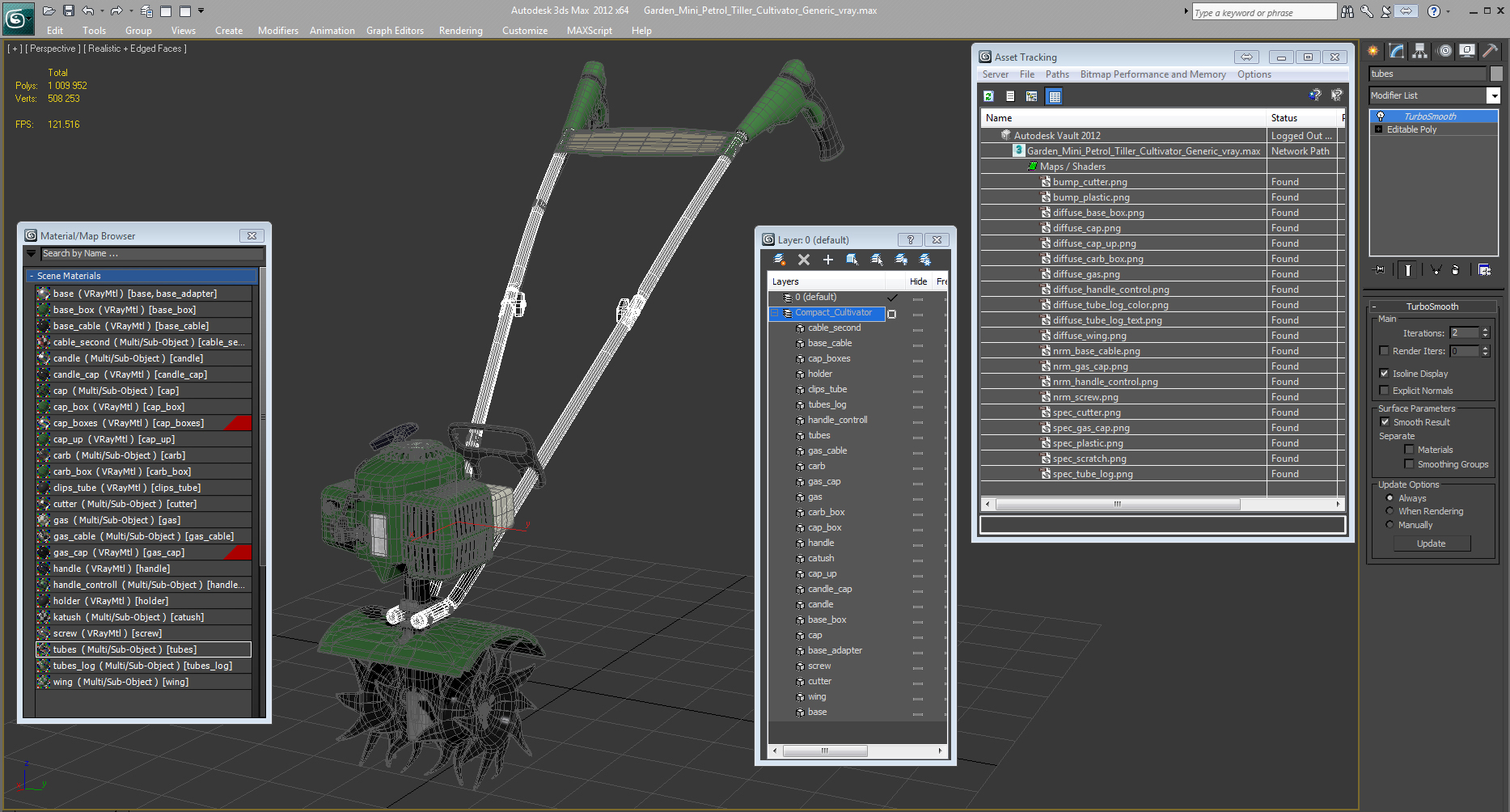This screenshot has width=1510, height=812.
Task: Click the Search by Name field
Action: coord(151,254)
